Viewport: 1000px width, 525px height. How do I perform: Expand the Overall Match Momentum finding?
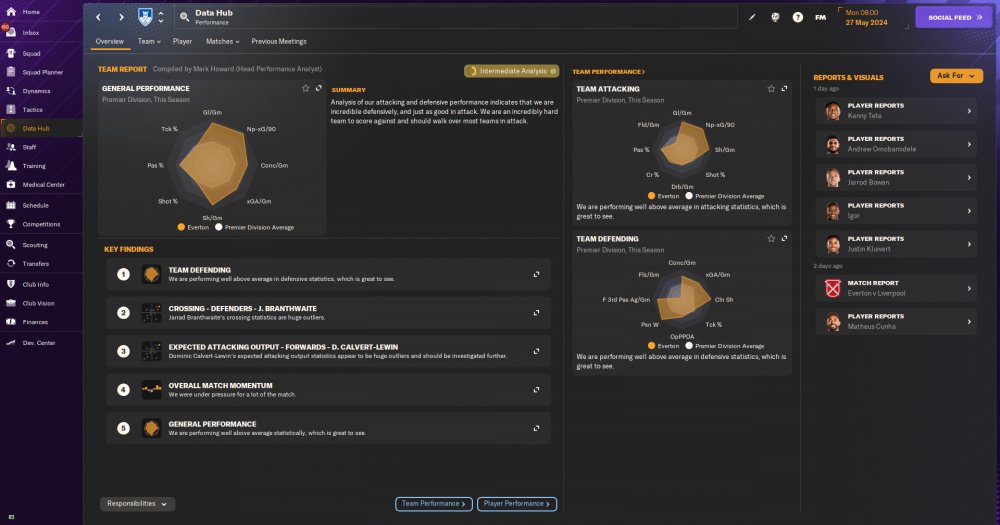pos(536,390)
